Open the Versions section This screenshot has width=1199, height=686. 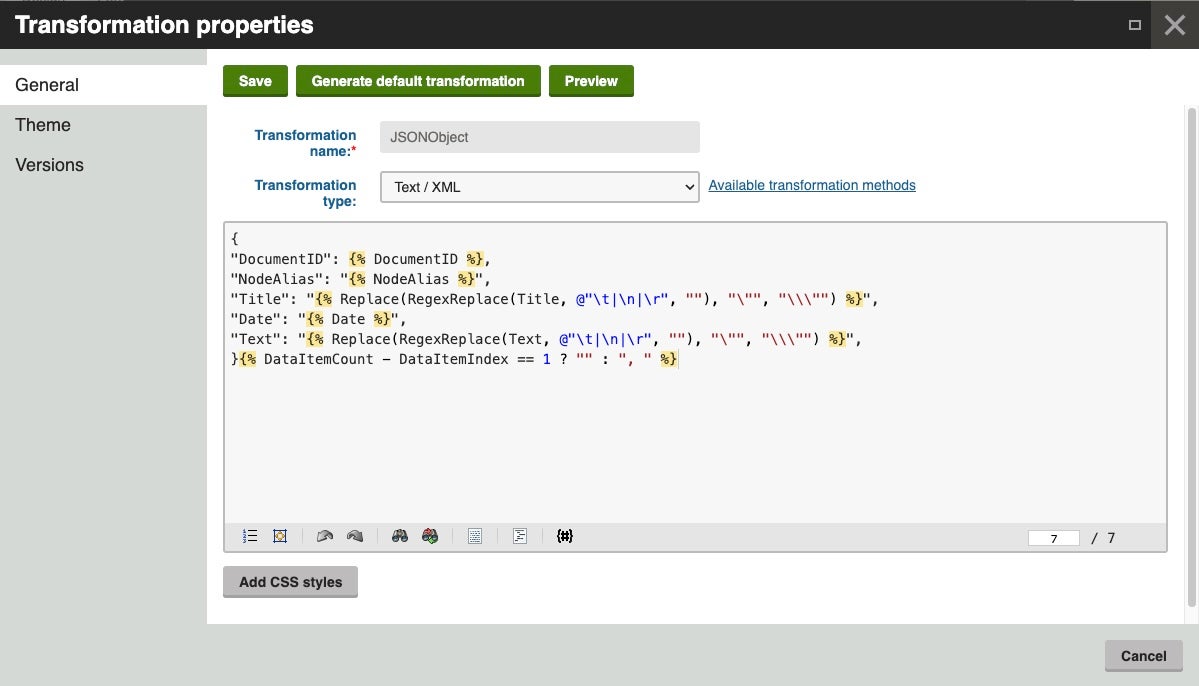click(x=48, y=164)
